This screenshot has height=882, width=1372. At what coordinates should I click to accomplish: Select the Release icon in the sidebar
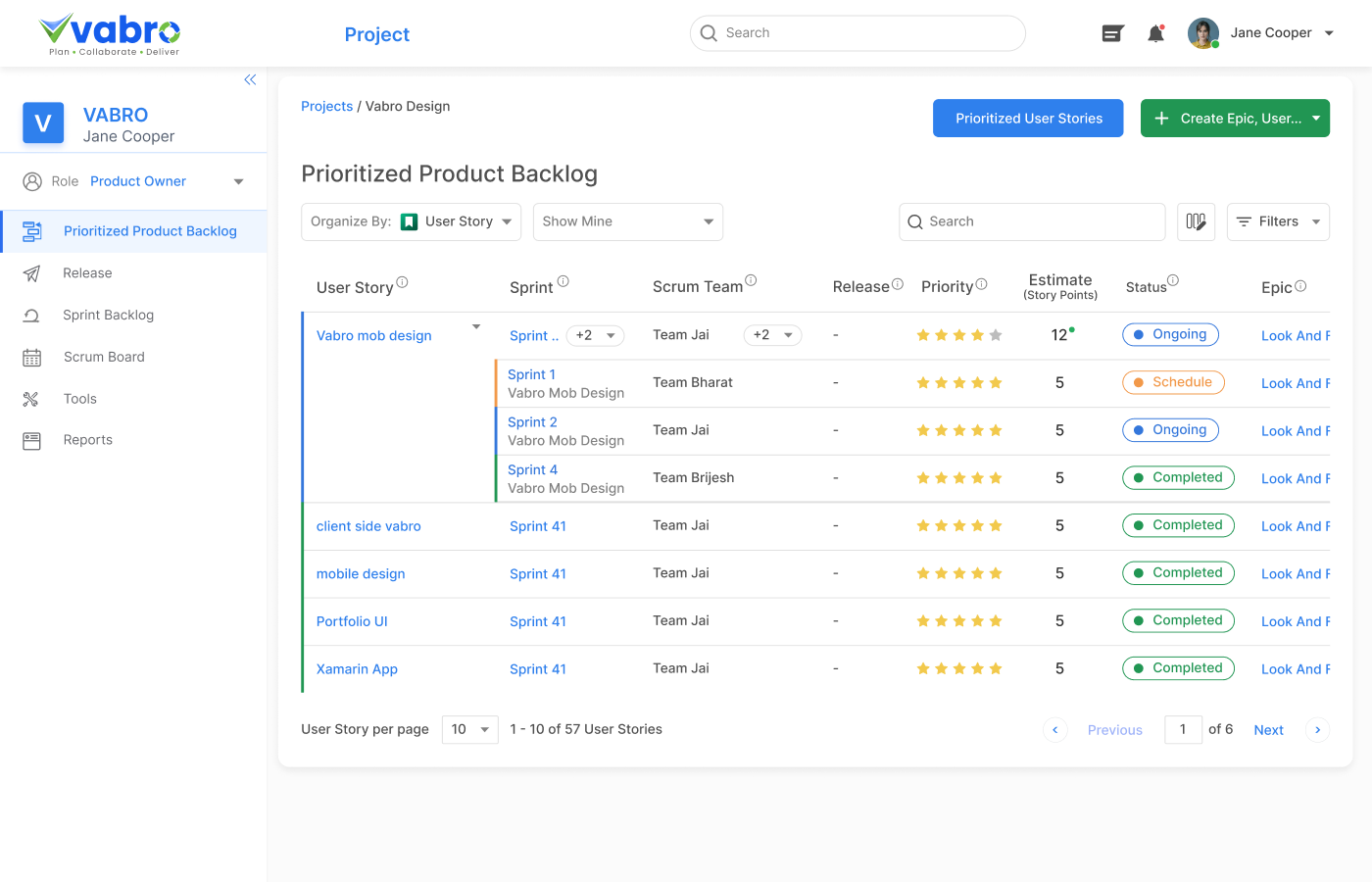coord(33,272)
